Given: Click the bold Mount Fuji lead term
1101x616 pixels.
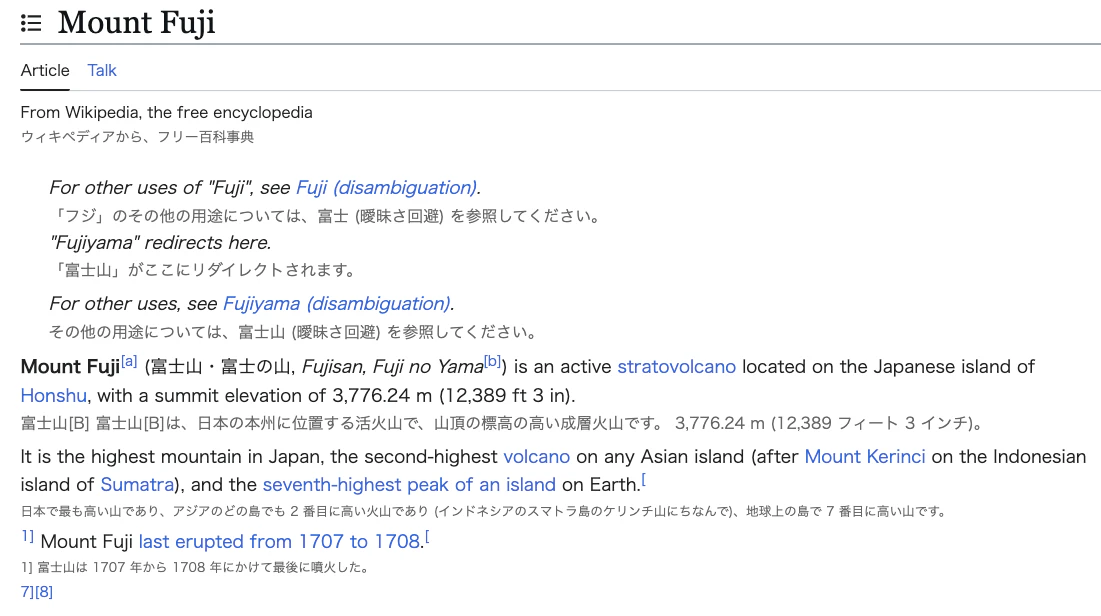Looking at the screenshot, I should coord(70,367).
